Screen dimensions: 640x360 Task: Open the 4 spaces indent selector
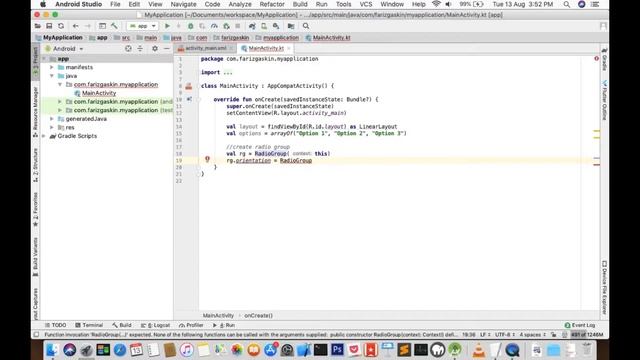point(533,335)
